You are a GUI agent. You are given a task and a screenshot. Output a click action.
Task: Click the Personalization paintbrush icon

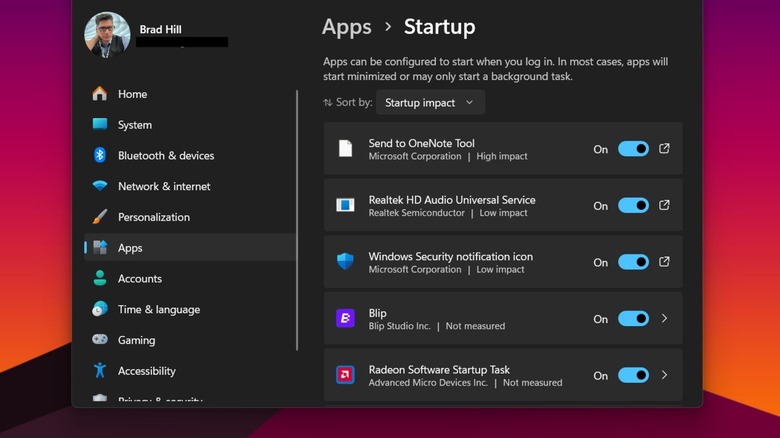pyautogui.click(x=99, y=217)
